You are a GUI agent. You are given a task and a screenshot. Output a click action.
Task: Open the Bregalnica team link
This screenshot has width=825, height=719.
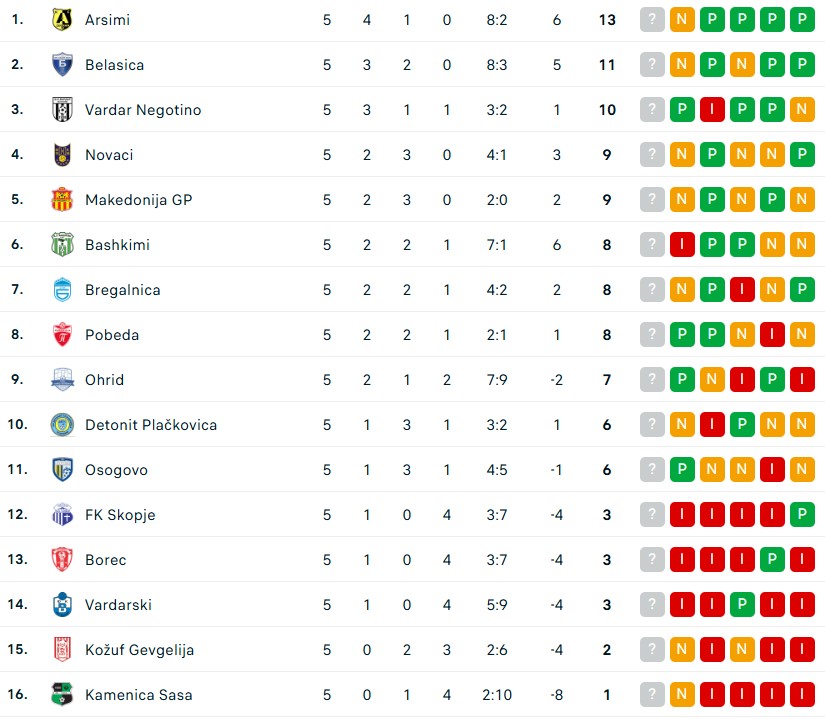(x=122, y=290)
